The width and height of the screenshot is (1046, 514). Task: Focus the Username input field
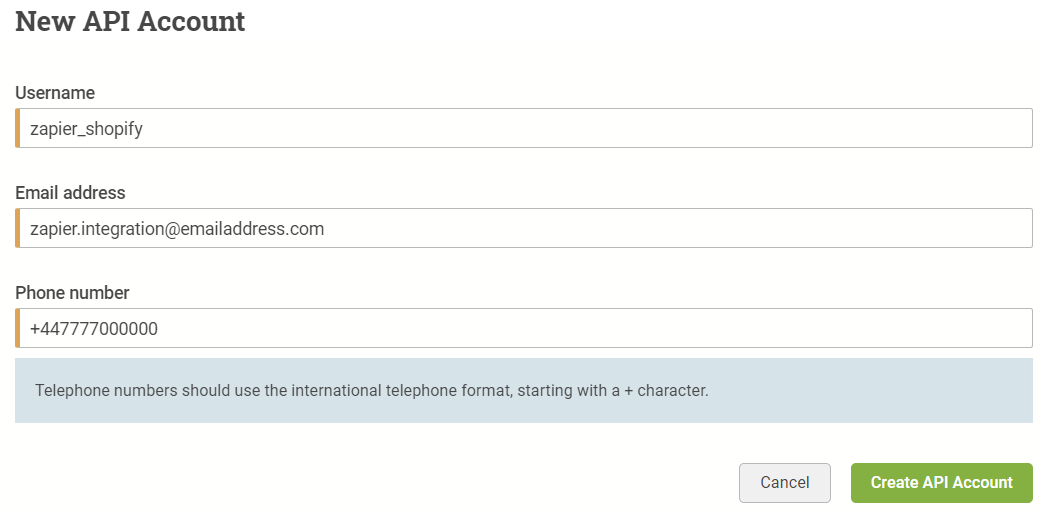(524, 128)
